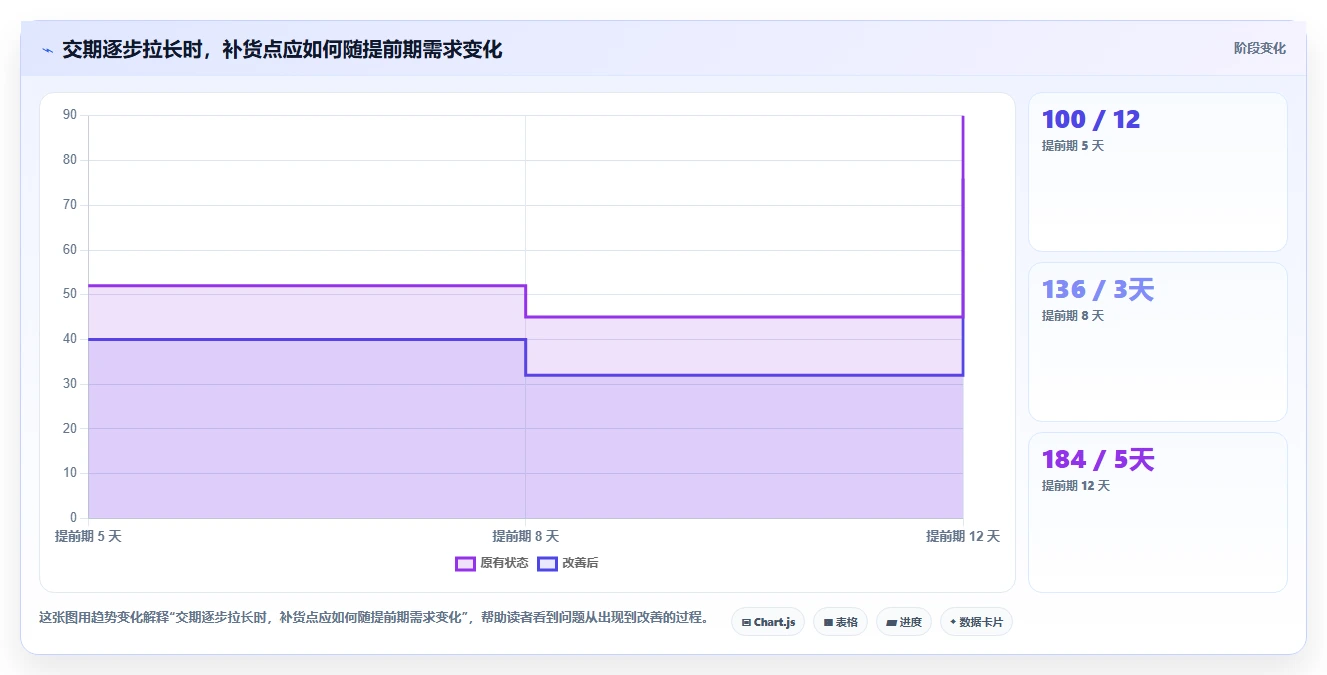
Task: Click the star icon in 数据卡片 tag
Action: click(953, 622)
